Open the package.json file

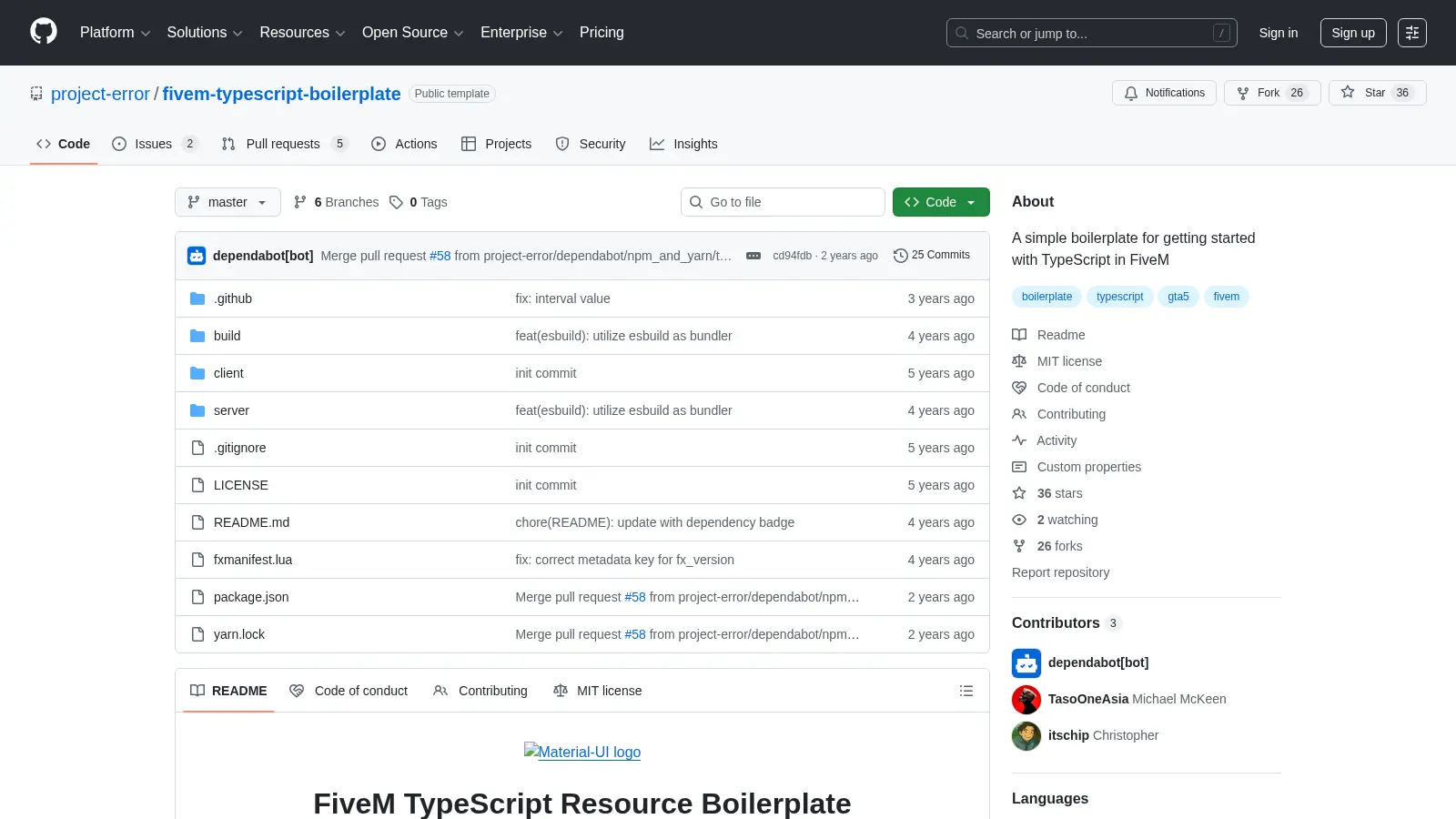(251, 597)
